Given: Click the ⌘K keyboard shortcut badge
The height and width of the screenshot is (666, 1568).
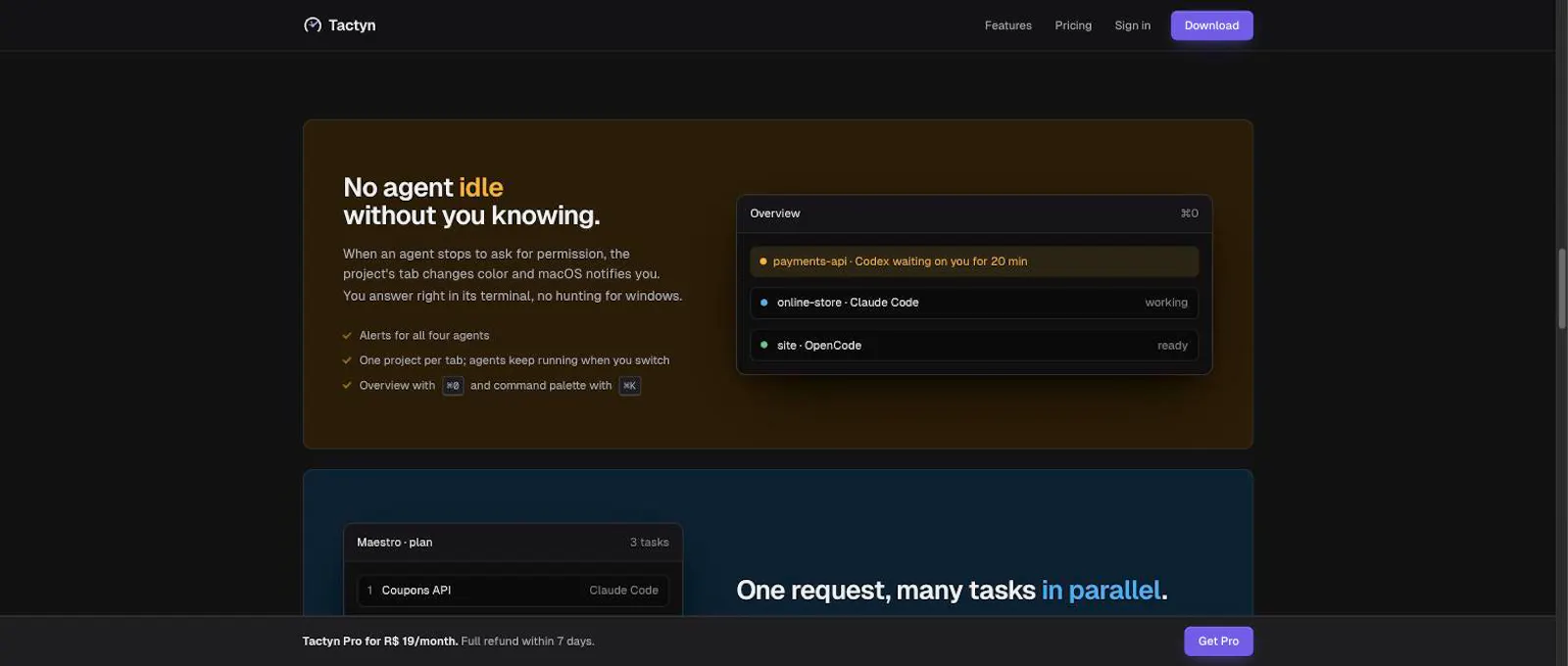Looking at the screenshot, I should coord(630,386).
